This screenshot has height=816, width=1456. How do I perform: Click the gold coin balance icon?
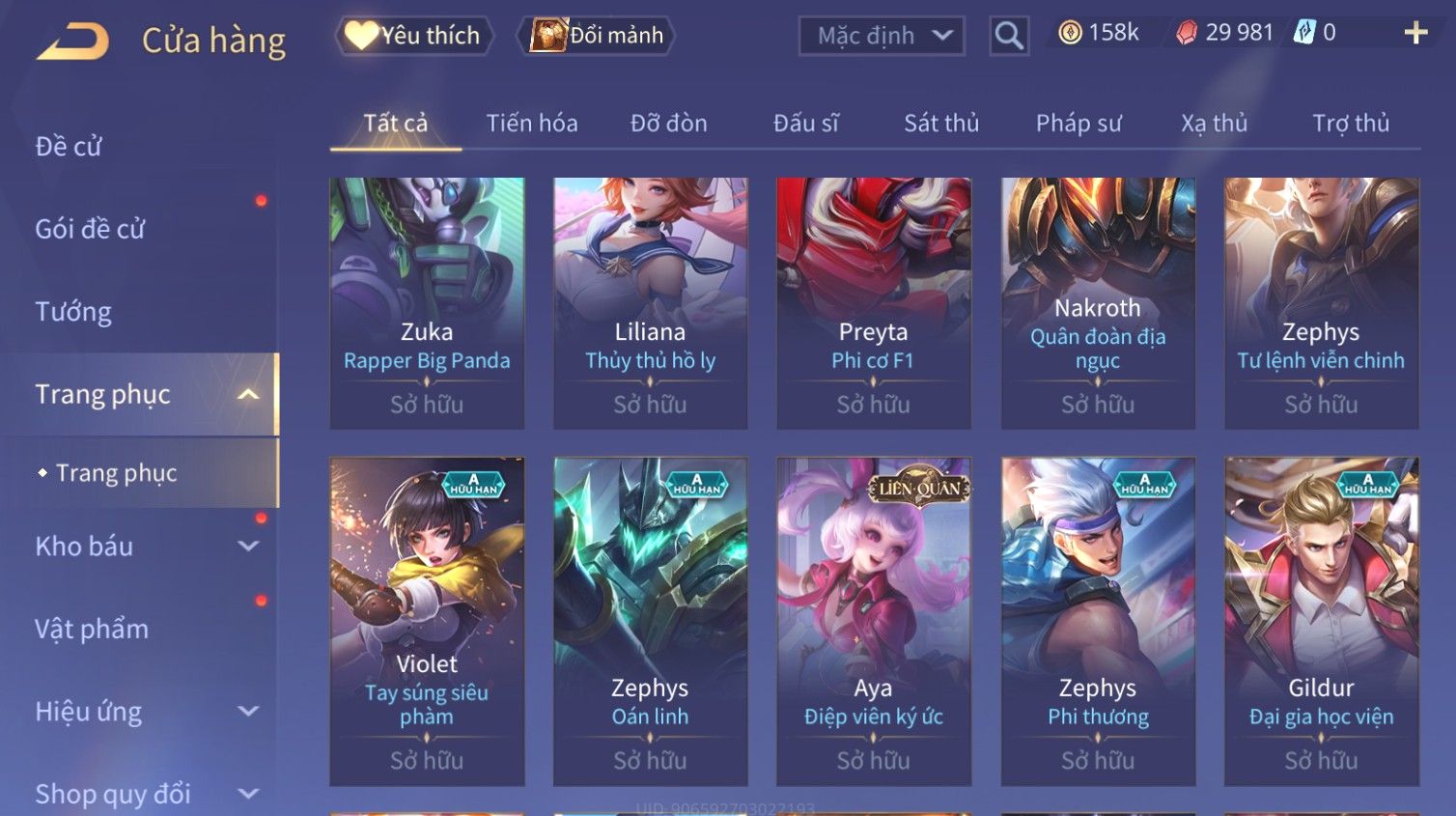pos(1070,33)
